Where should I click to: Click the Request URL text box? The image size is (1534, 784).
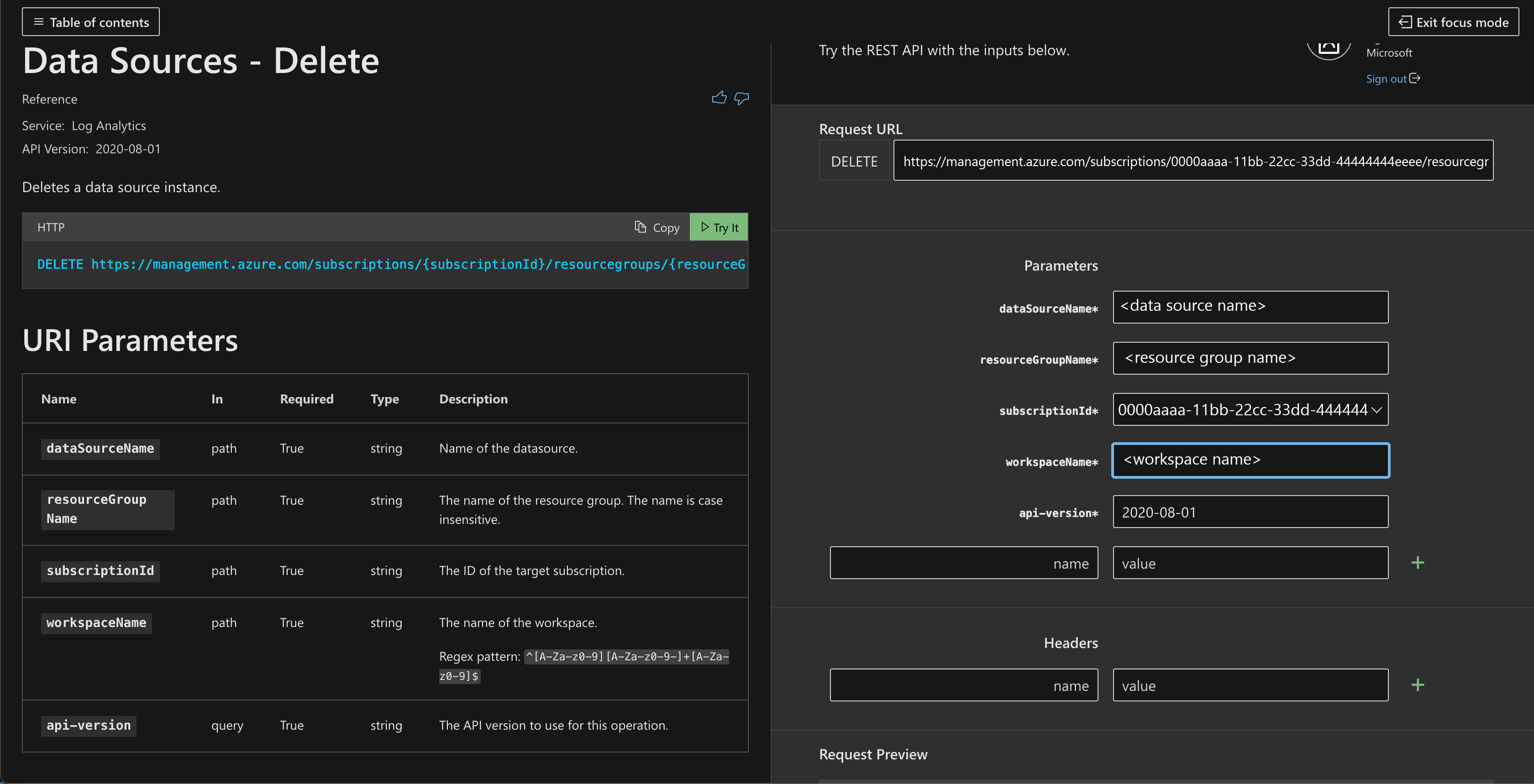tap(1193, 161)
